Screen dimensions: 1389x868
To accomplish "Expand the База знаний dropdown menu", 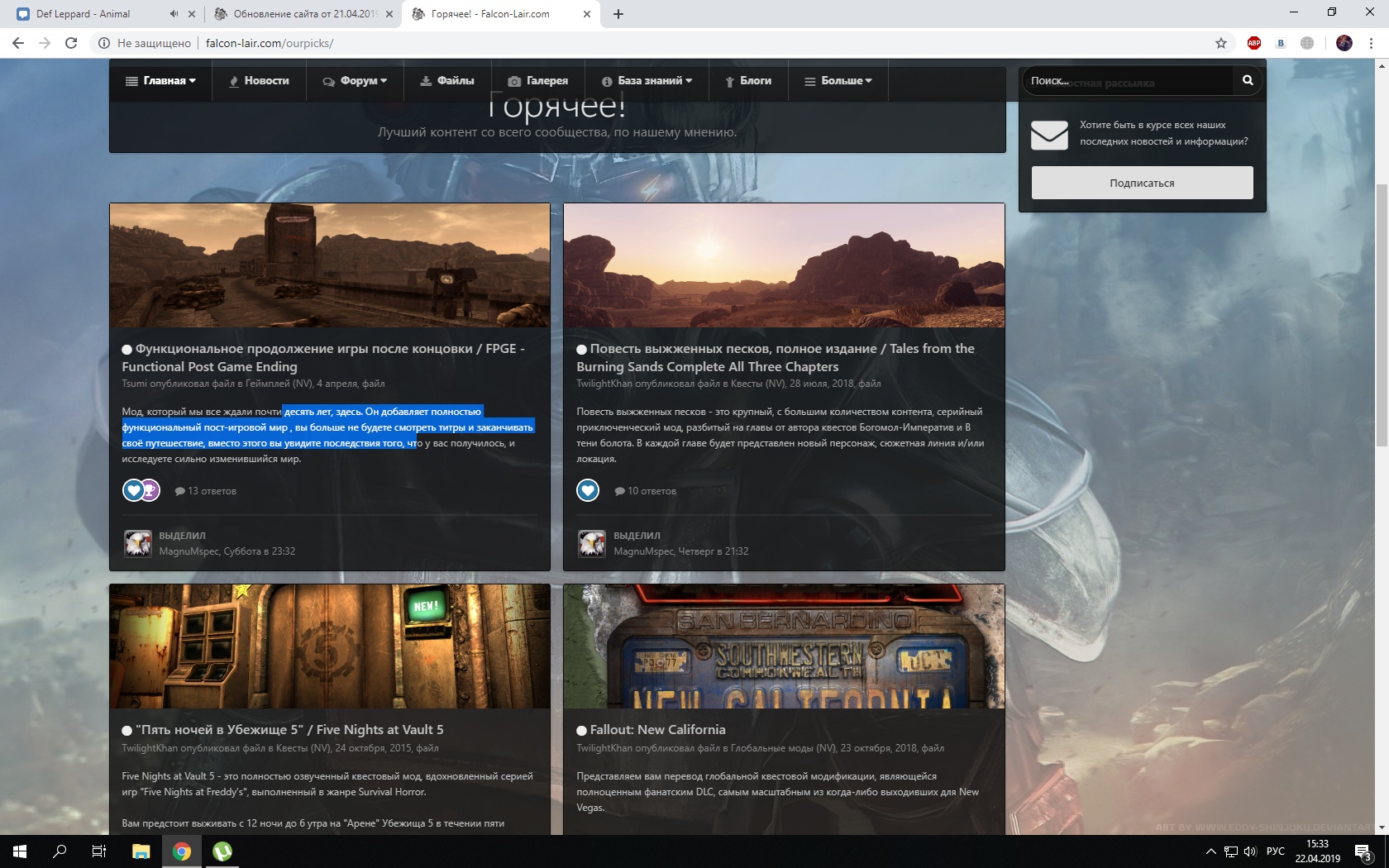I will pos(647,81).
